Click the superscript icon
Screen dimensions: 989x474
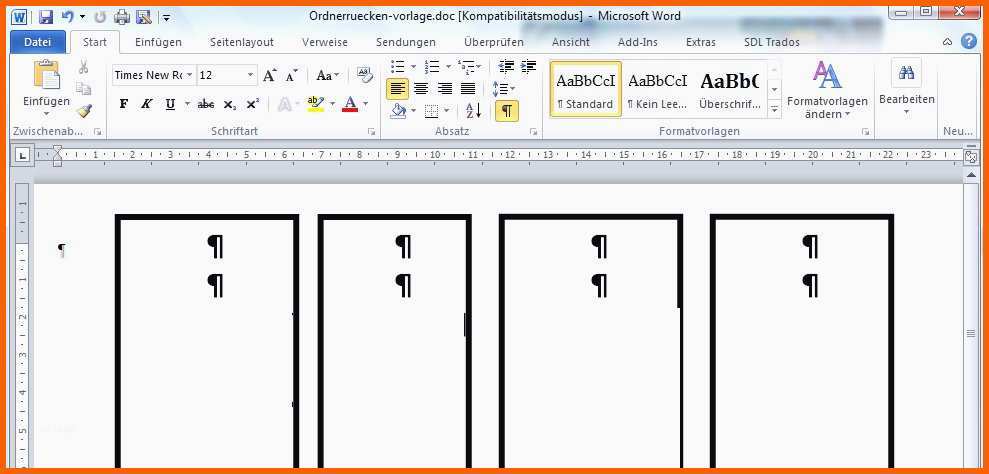[x=252, y=104]
